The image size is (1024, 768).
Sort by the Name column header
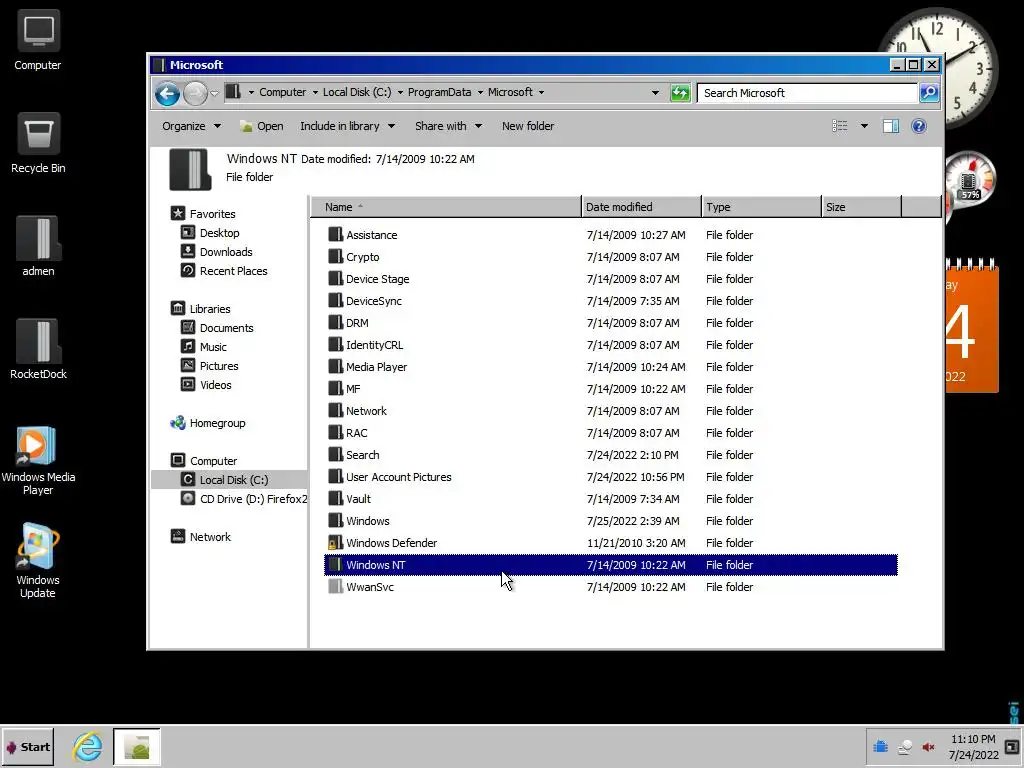tap(445, 207)
